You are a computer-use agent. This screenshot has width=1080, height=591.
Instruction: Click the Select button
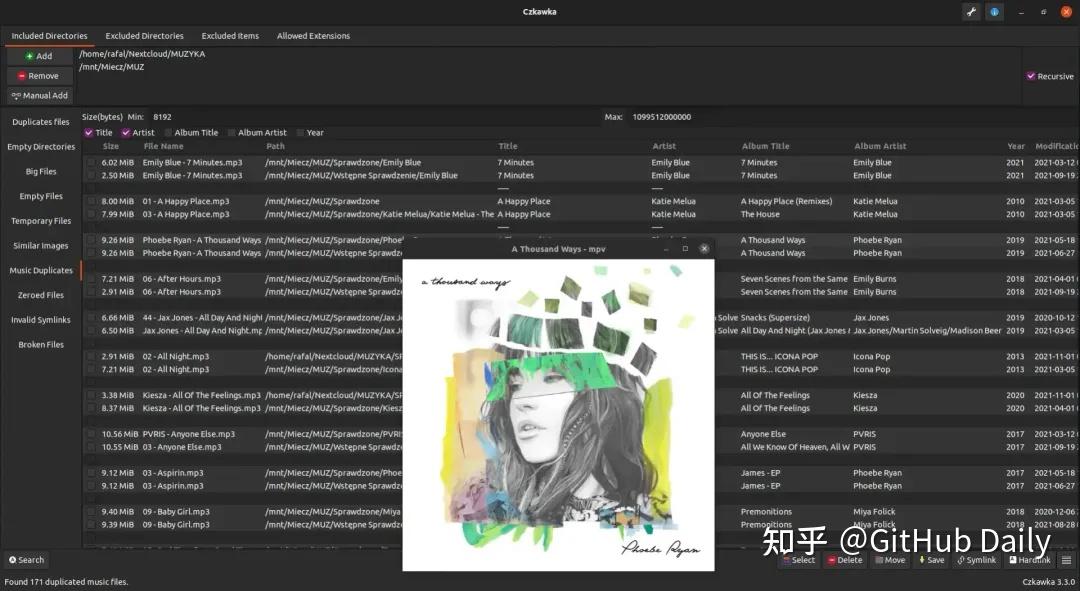pos(798,560)
